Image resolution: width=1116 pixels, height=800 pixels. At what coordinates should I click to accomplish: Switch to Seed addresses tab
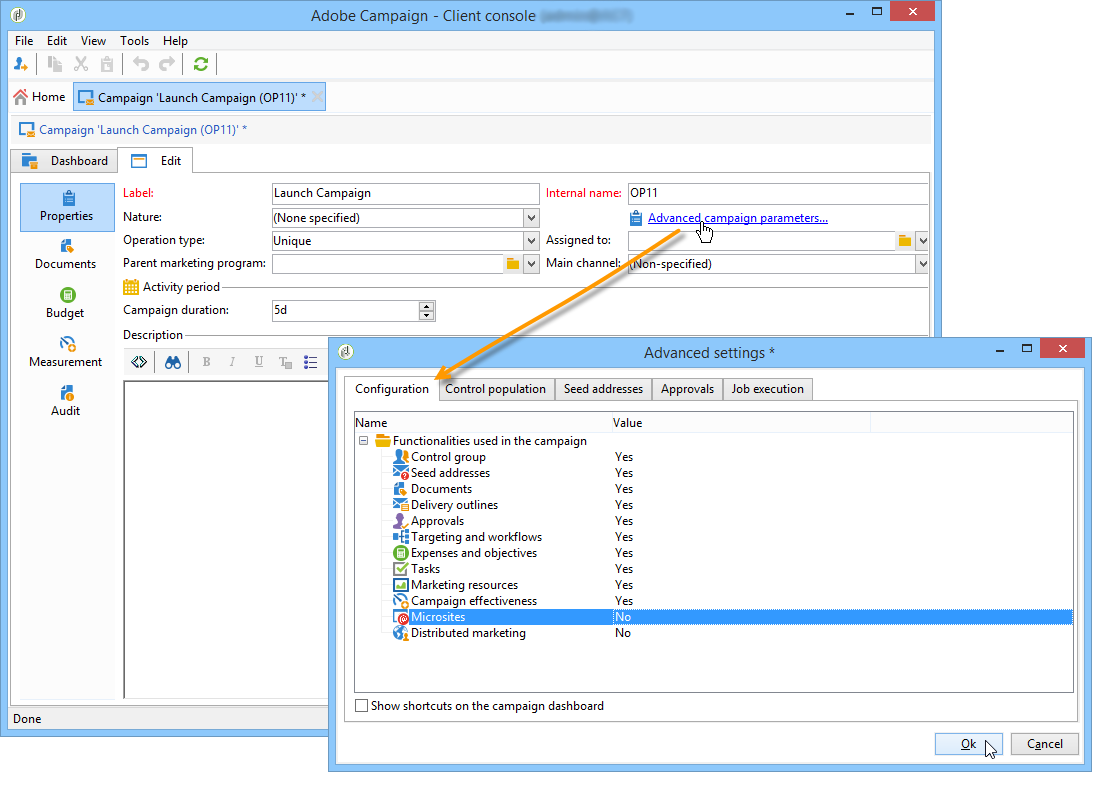click(x=604, y=389)
